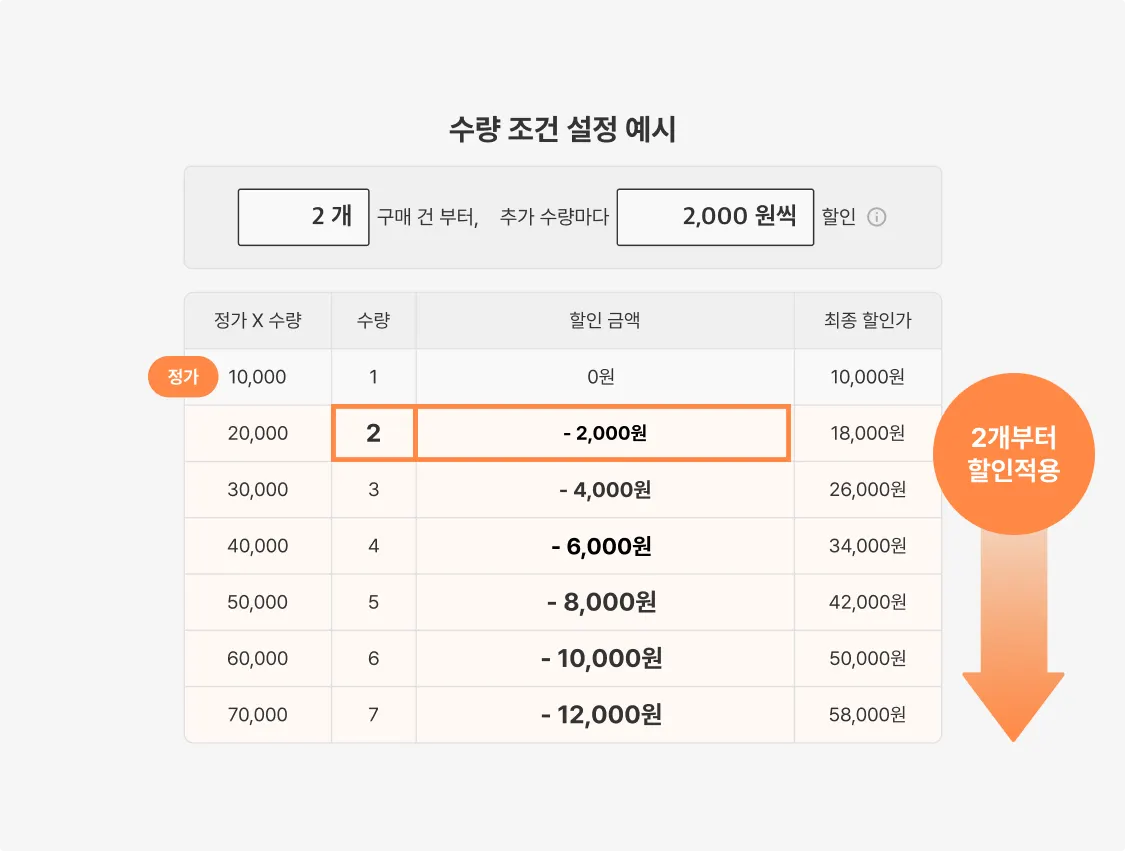The image size is (1125, 851).
Task: Select the 30,000 list price cell
Action: pyautogui.click(x=258, y=489)
